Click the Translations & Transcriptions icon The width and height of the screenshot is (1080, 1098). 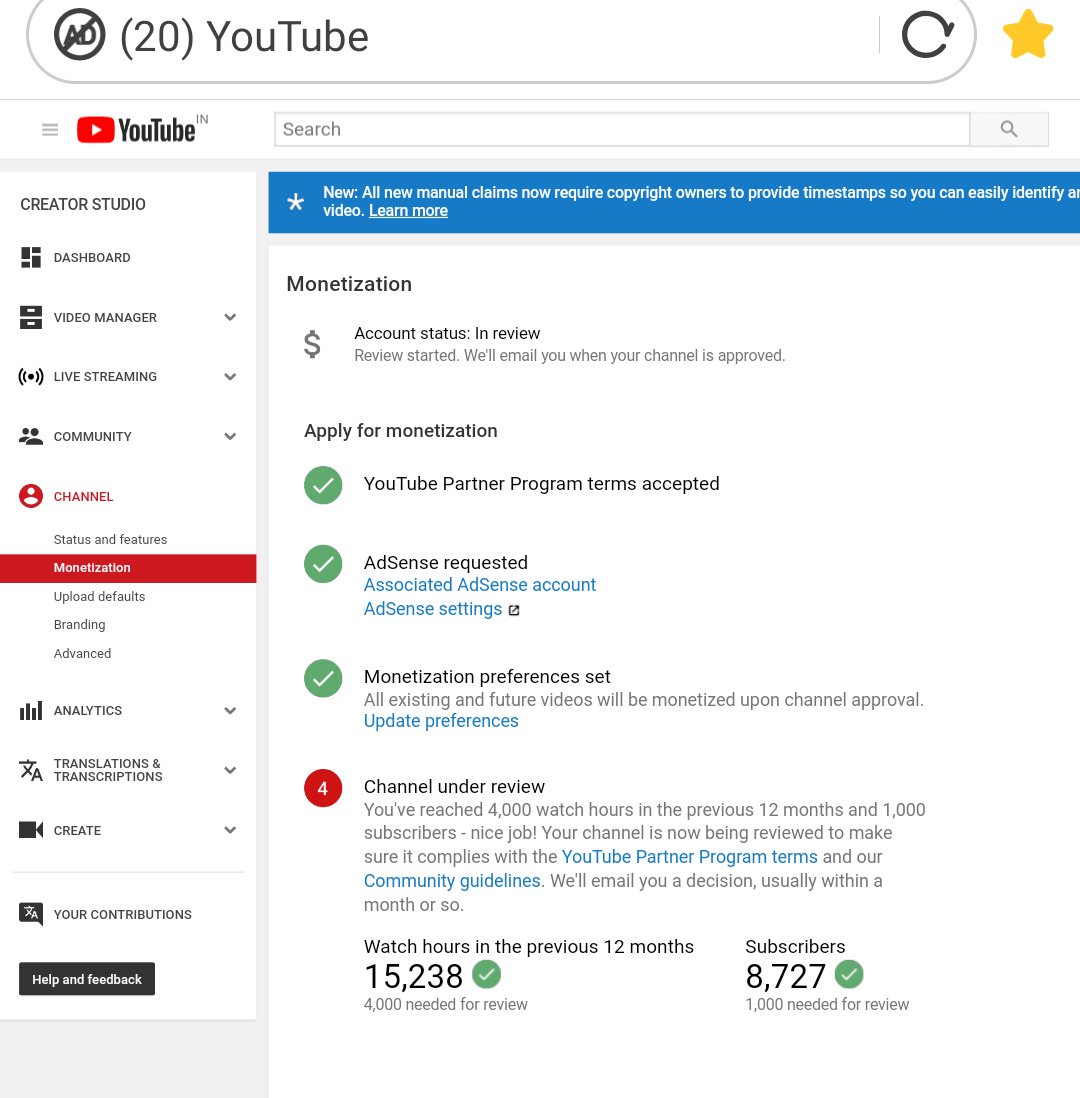31,770
